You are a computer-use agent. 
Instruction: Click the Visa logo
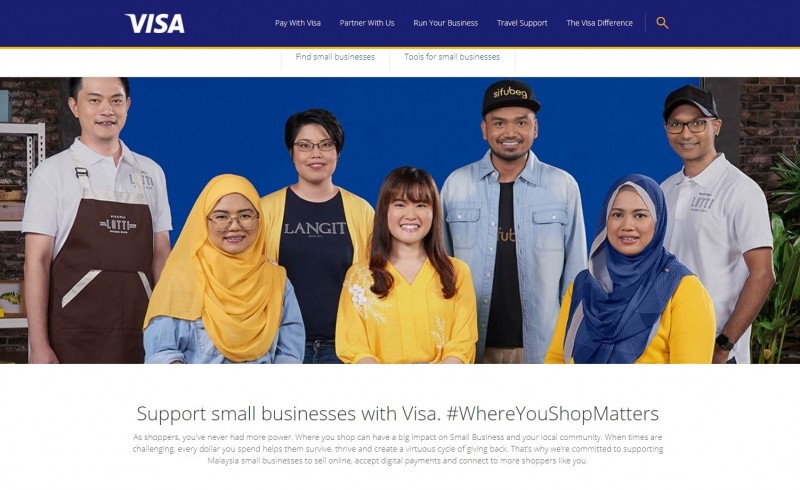155,23
